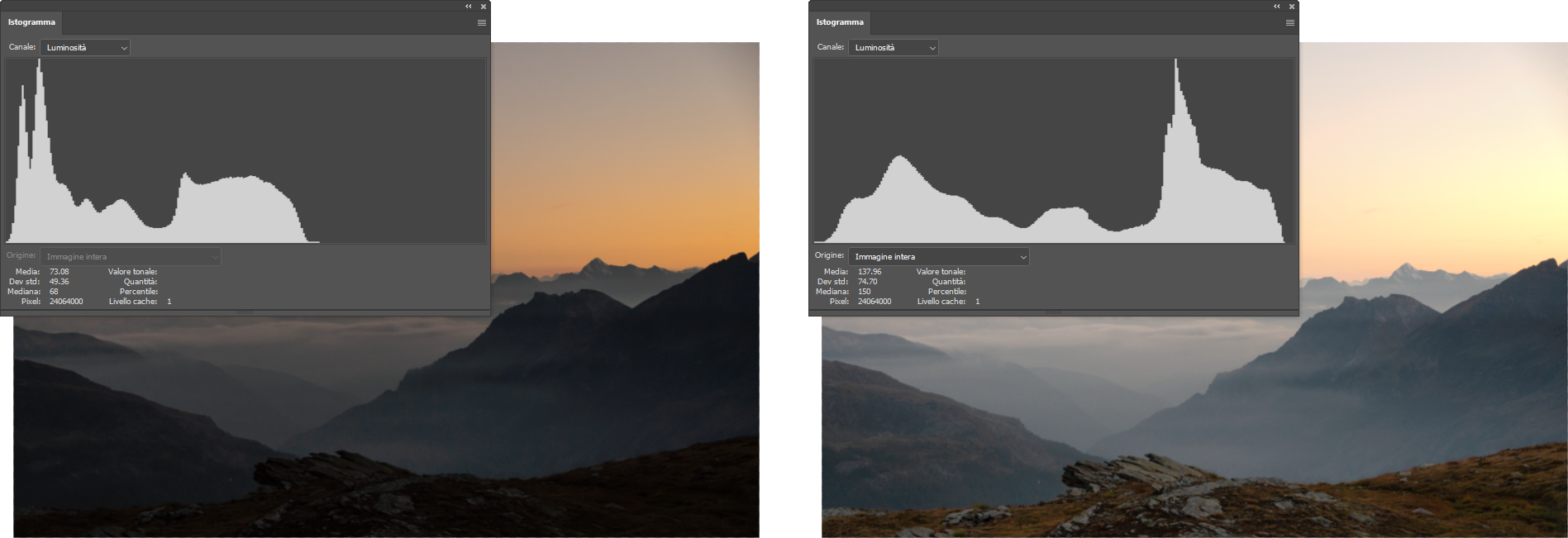Screen dimensions: 1568x538
Task: Open the active Origine dropdown showing Immagine intera
Action: tap(939, 257)
